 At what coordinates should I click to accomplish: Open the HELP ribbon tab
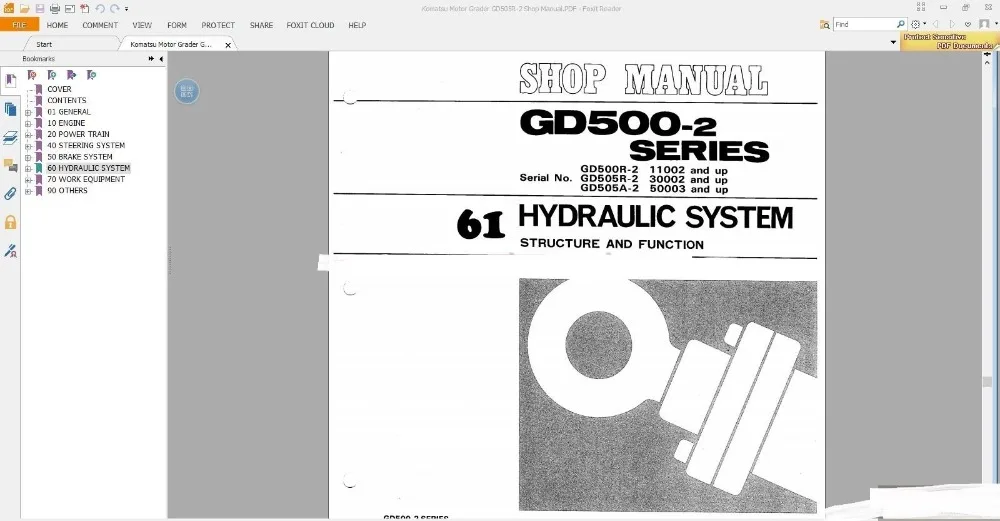coord(357,25)
